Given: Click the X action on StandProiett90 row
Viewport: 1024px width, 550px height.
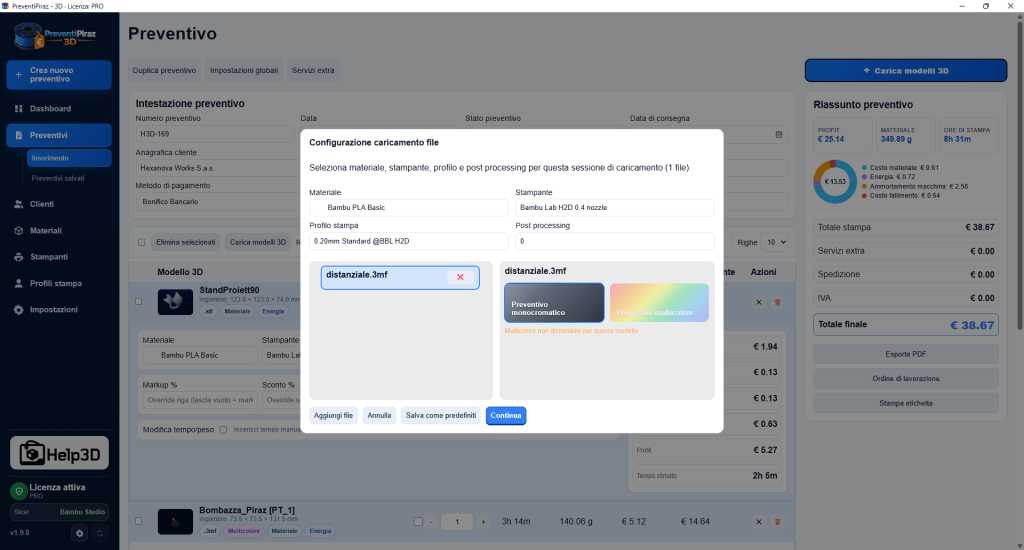Looking at the screenshot, I should pos(758,302).
